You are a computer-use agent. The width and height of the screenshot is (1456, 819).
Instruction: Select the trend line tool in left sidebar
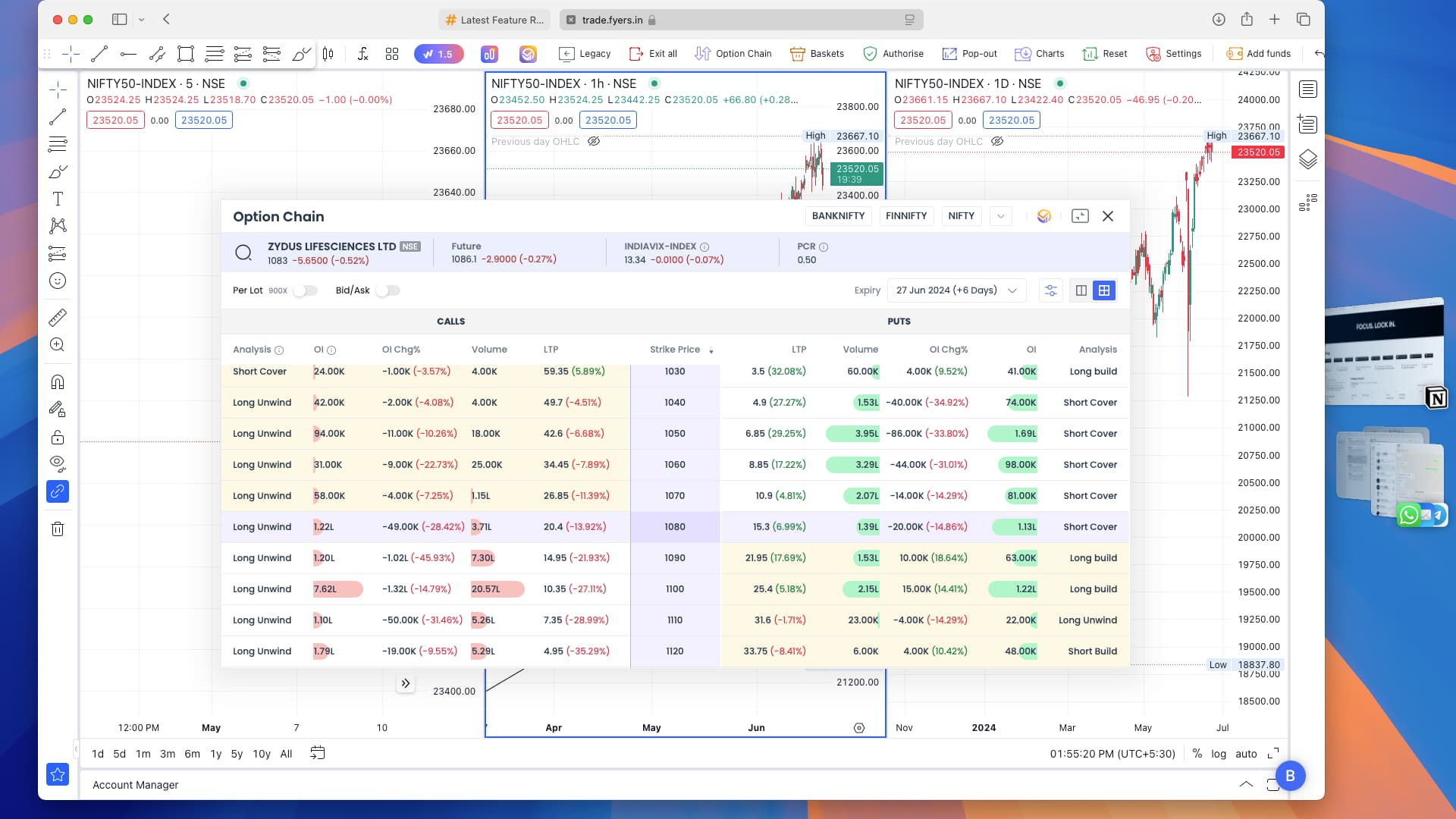(58, 117)
